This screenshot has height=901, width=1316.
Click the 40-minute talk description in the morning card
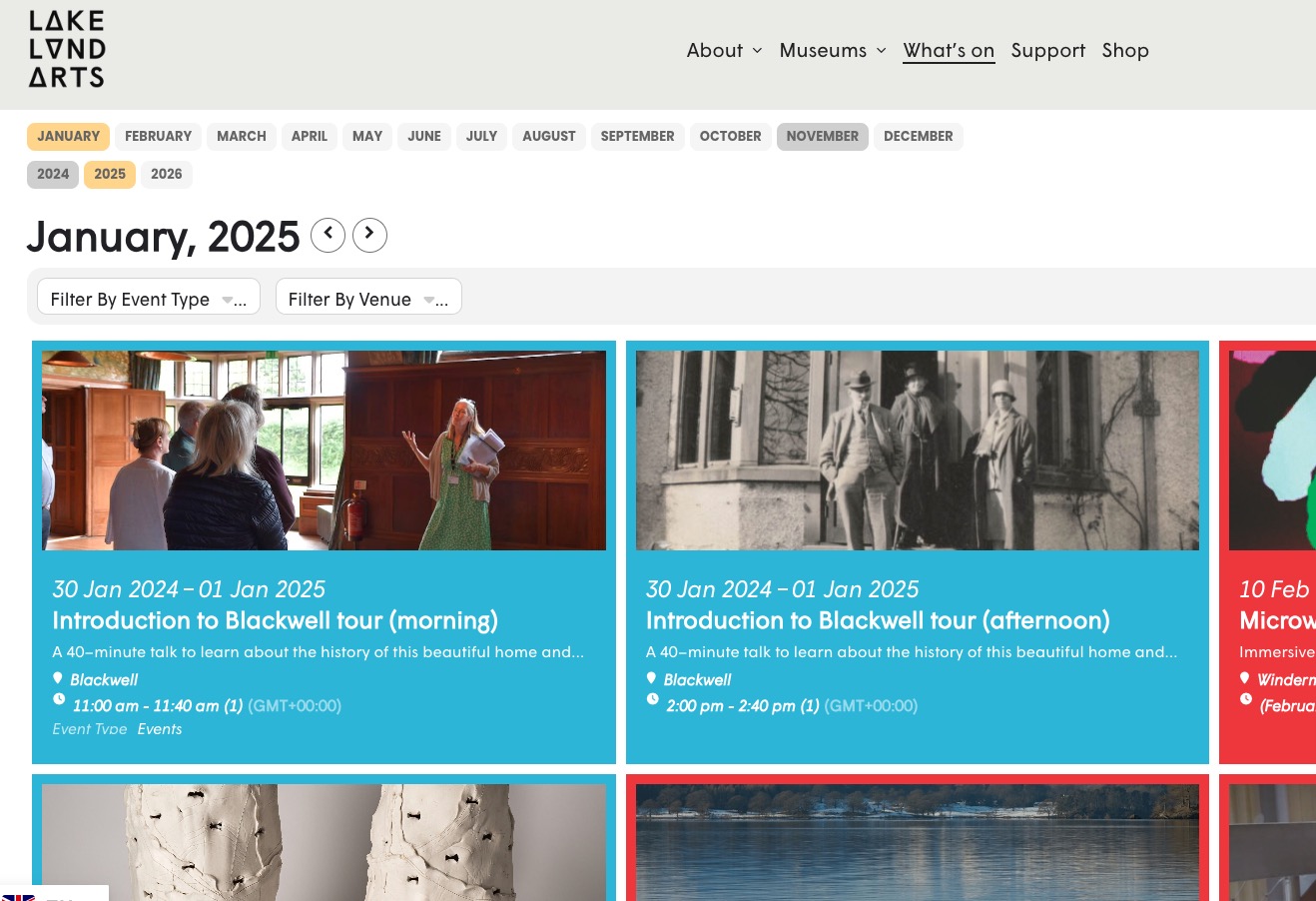pos(319,651)
